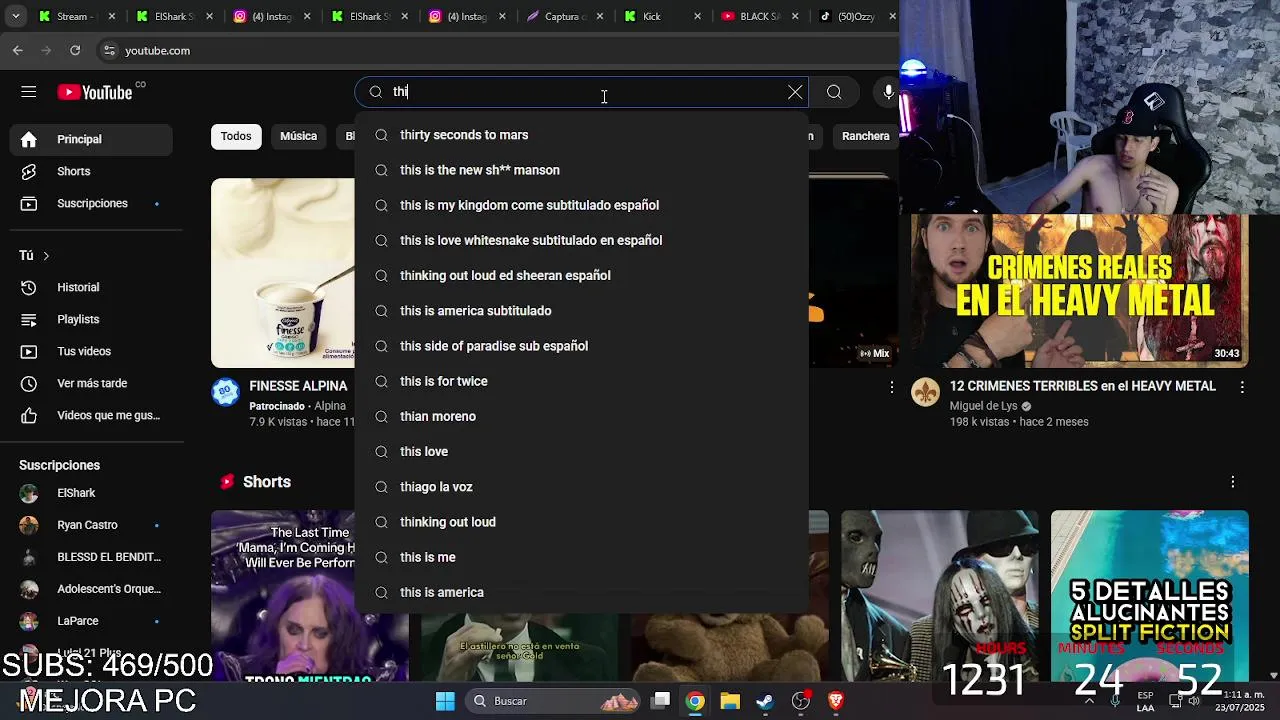The image size is (1280, 720).
Task: Switch to the Captura browser tab
Action: 566,16
